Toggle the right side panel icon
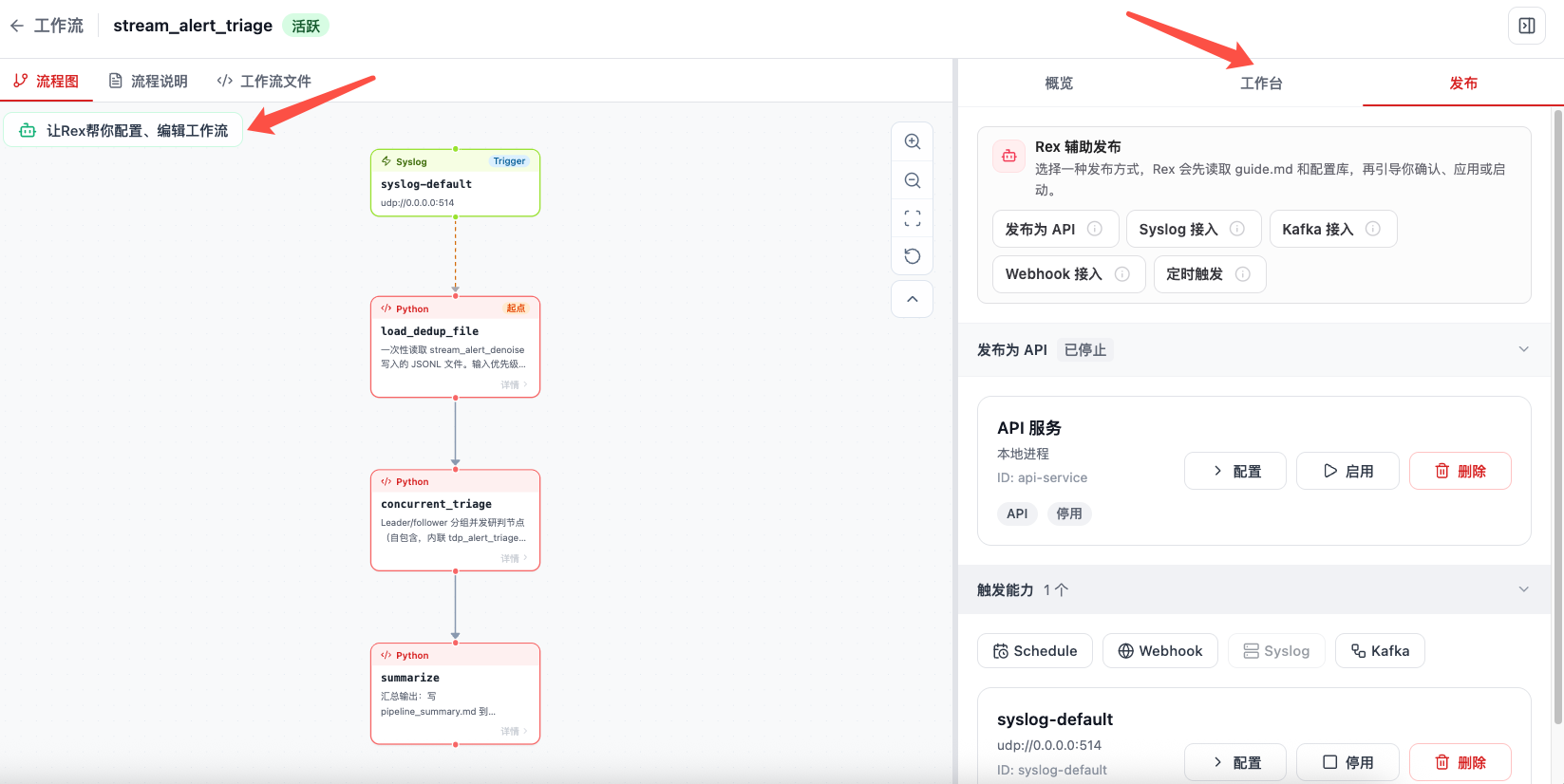This screenshot has width=1564, height=784. (1527, 26)
